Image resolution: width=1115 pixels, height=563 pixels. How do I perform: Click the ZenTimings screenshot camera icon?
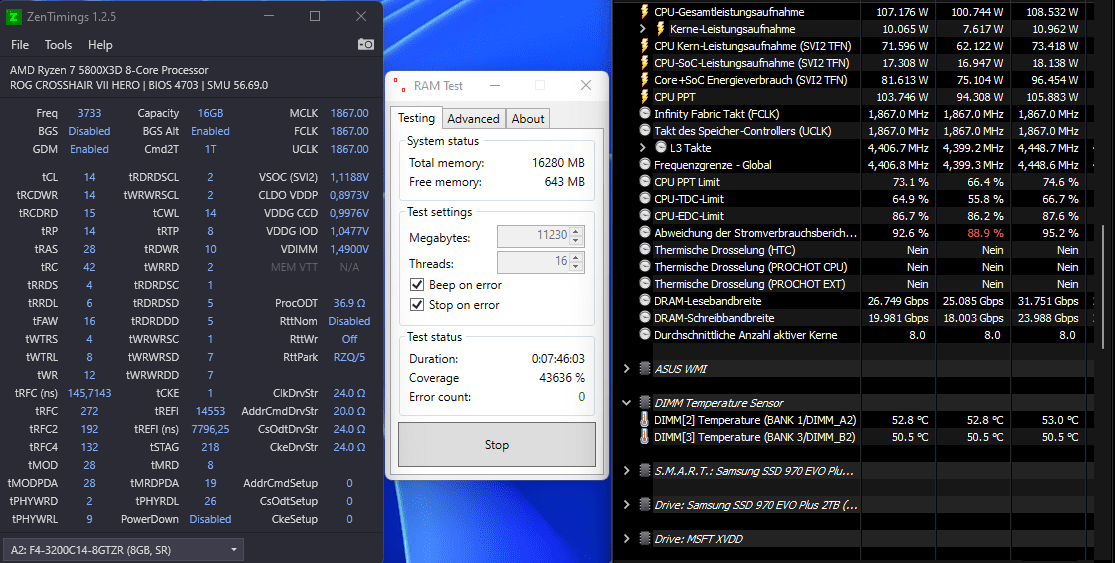click(x=366, y=45)
